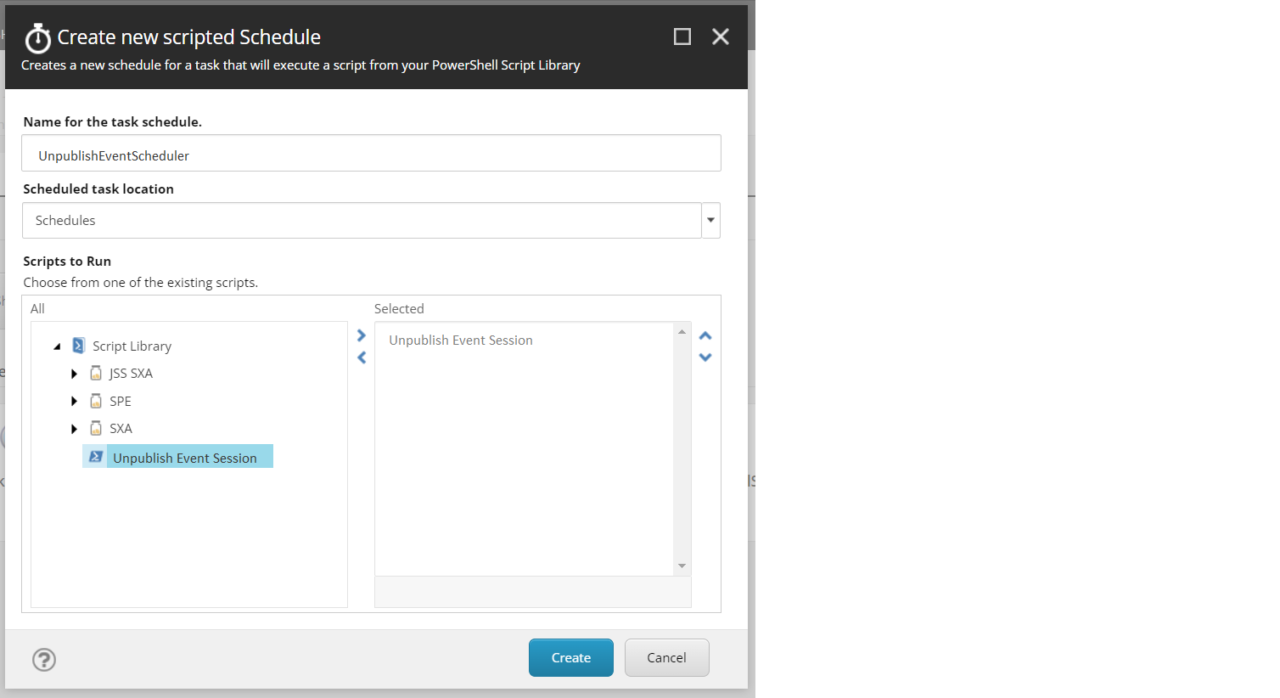
Task: Expand the JSS SXA folder
Action: pos(74,374)
